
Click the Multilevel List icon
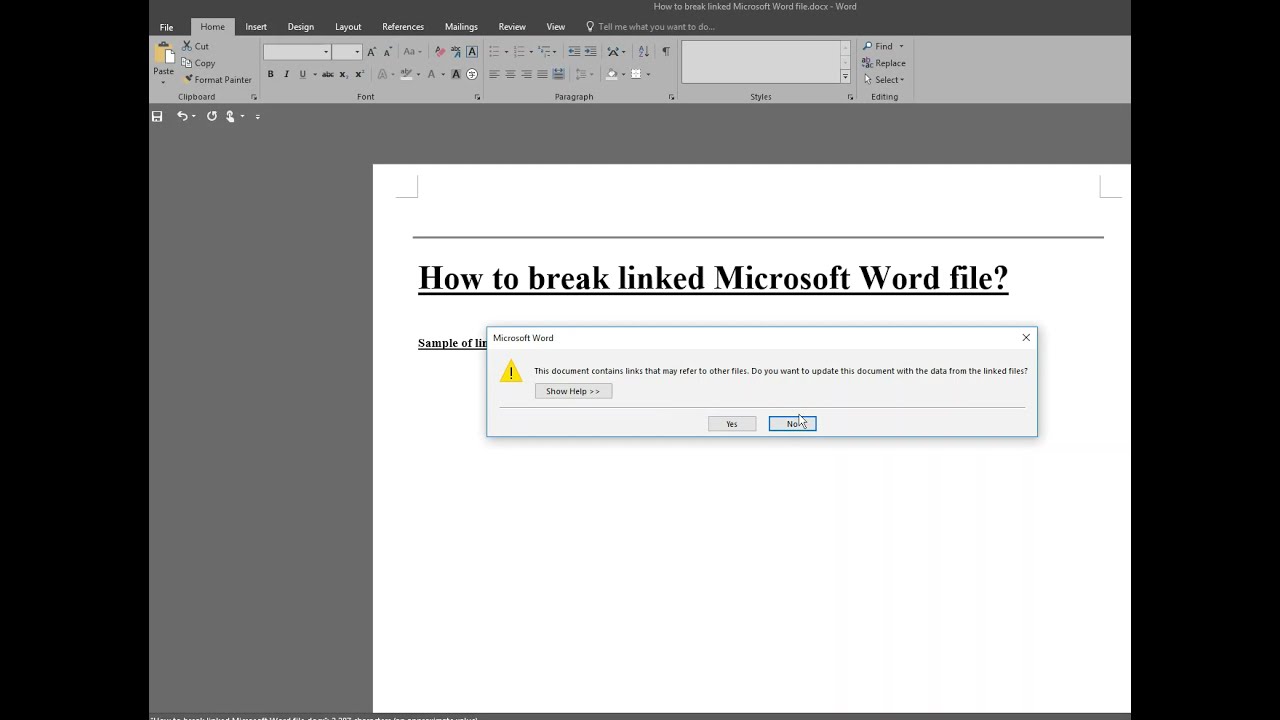544,51
